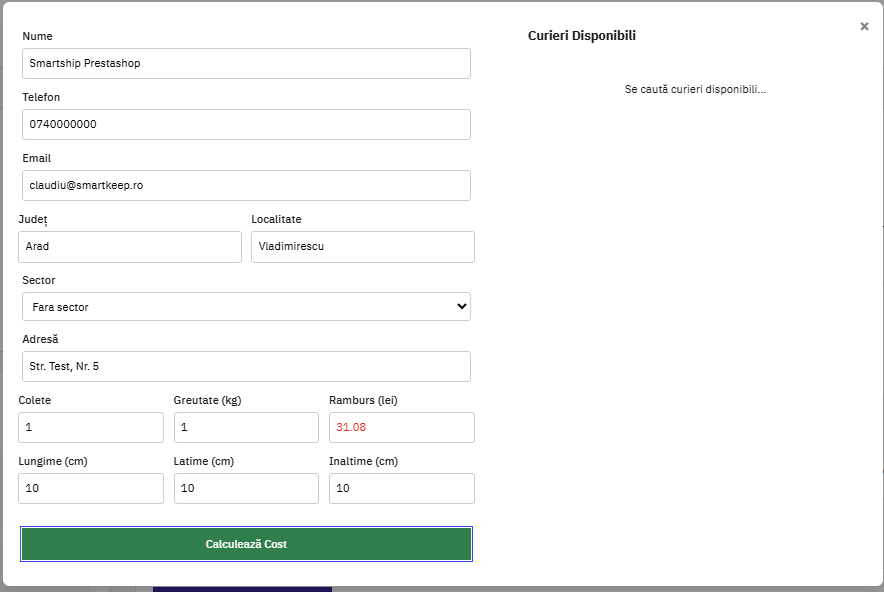This screenshot has height=592, width=884.
Task: Edit the Localitate field with Vladimirescu
Action: (x=362, y=247)
